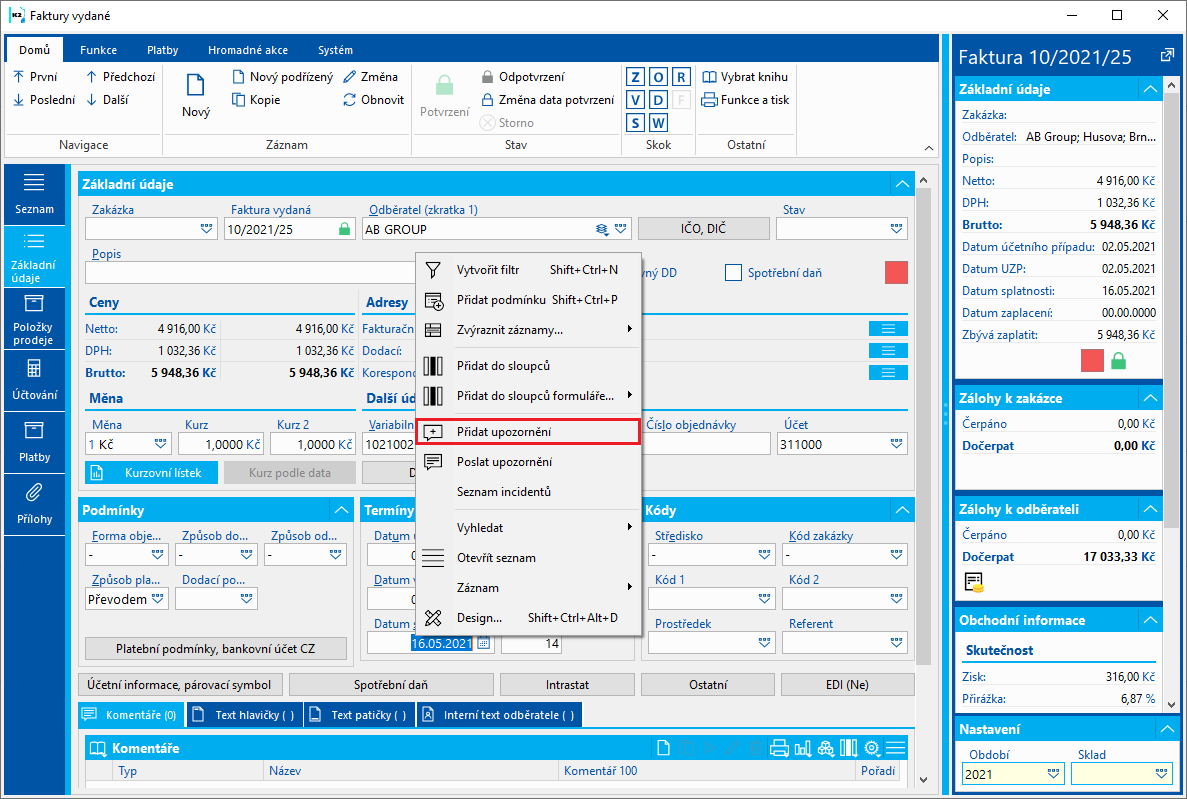Click the Intrastat button

coord(567,685)
